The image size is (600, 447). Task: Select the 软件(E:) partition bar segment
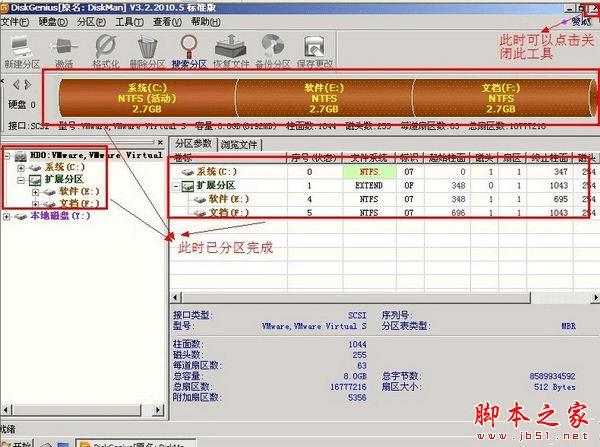(x=324, y=98)
